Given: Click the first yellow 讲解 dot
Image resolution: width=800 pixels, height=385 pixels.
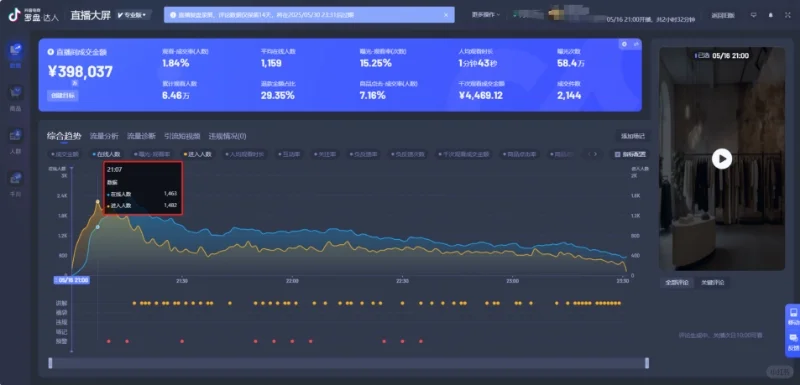Looking at the screenshot, I should tap(134, 303).
